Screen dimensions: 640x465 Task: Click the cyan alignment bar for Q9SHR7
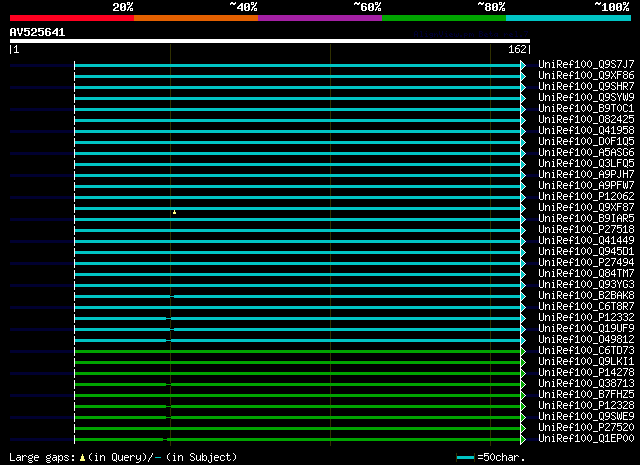click(298, 87)
